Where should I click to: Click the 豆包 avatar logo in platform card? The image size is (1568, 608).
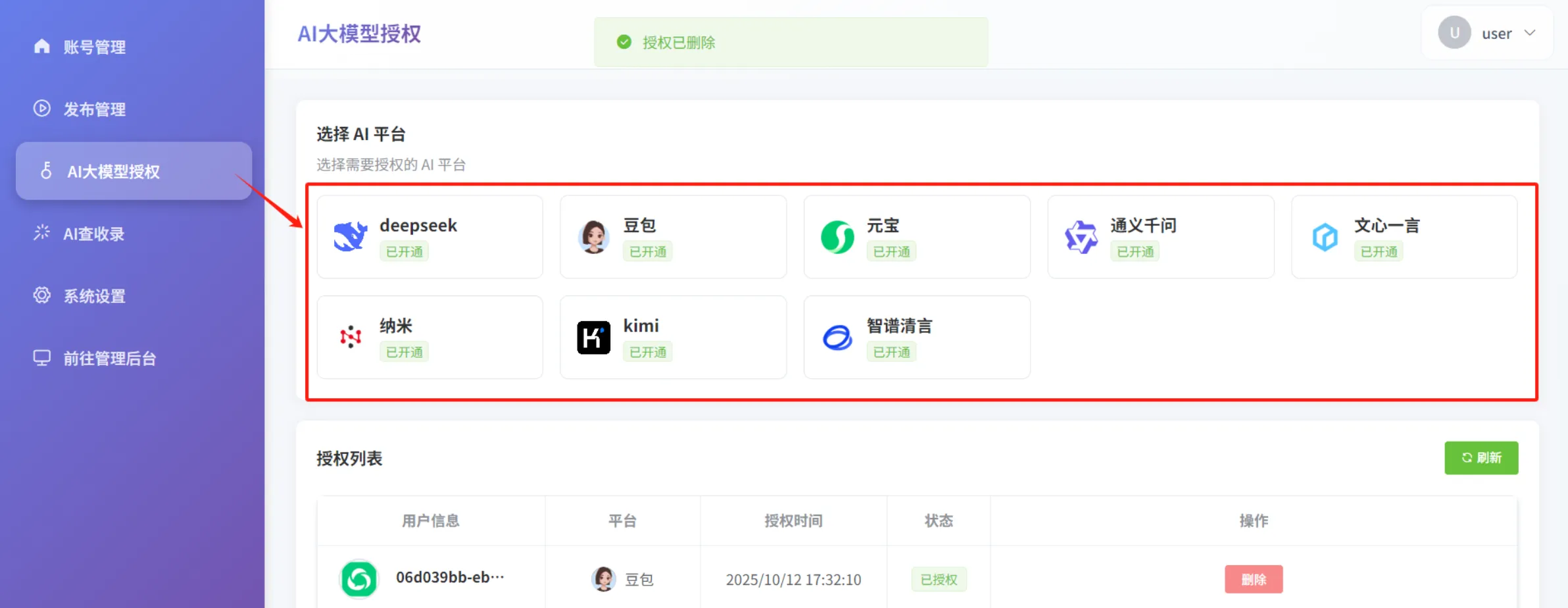(594, 237)
